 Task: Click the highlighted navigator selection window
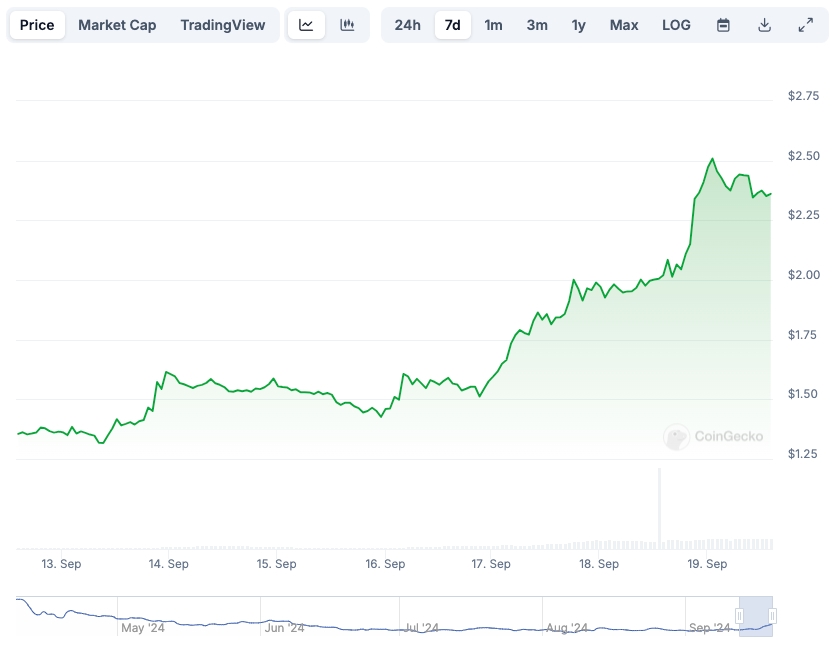pos(756,616)
